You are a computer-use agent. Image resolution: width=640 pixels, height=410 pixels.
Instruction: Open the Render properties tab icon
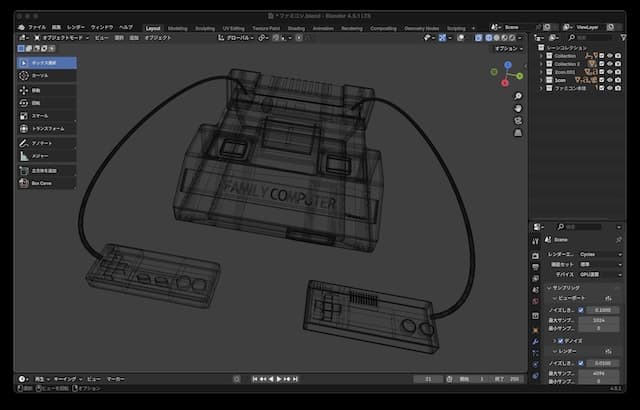click(x=536, y=256)
